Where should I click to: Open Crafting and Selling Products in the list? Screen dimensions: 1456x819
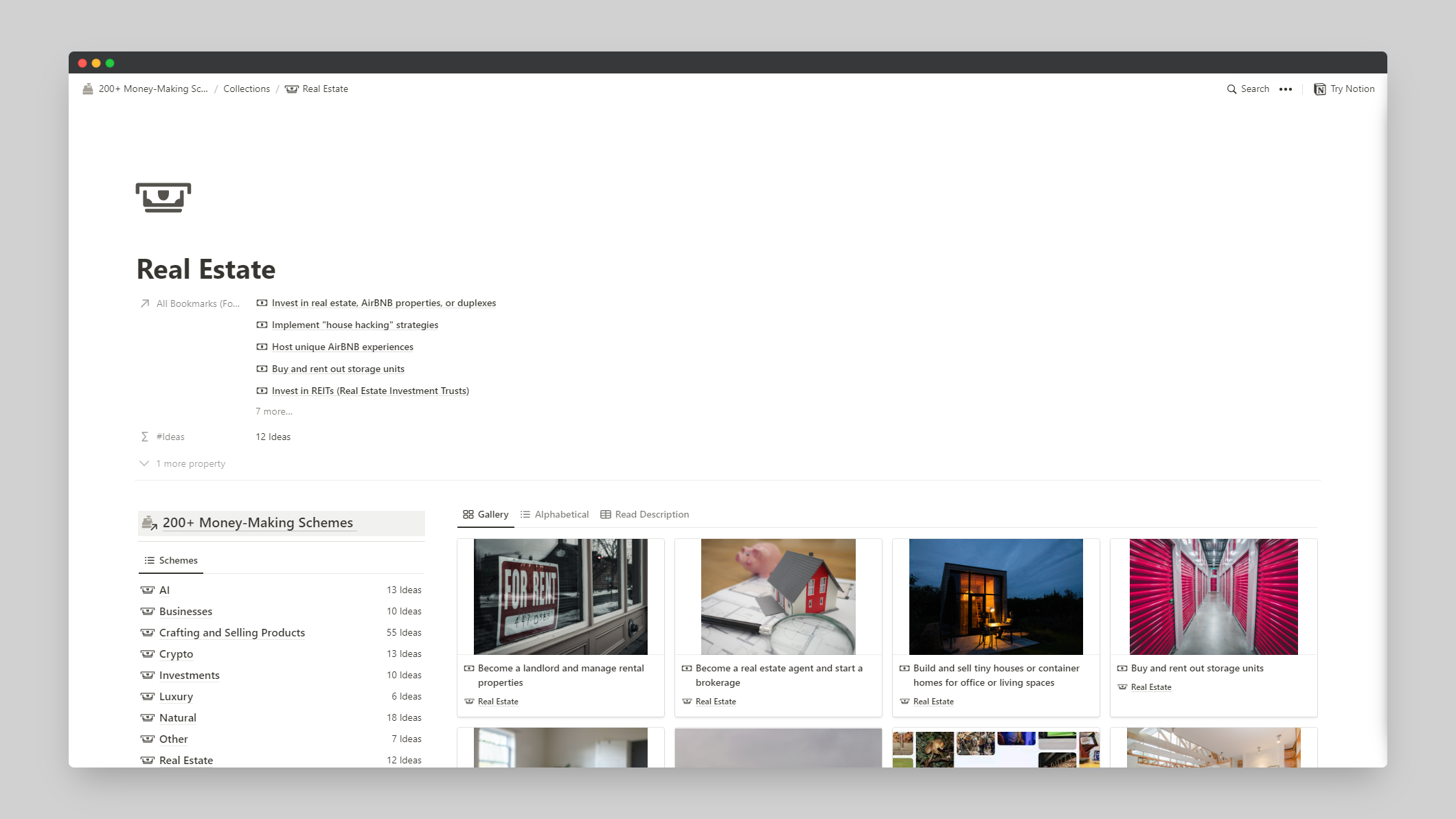pos(232,633)
